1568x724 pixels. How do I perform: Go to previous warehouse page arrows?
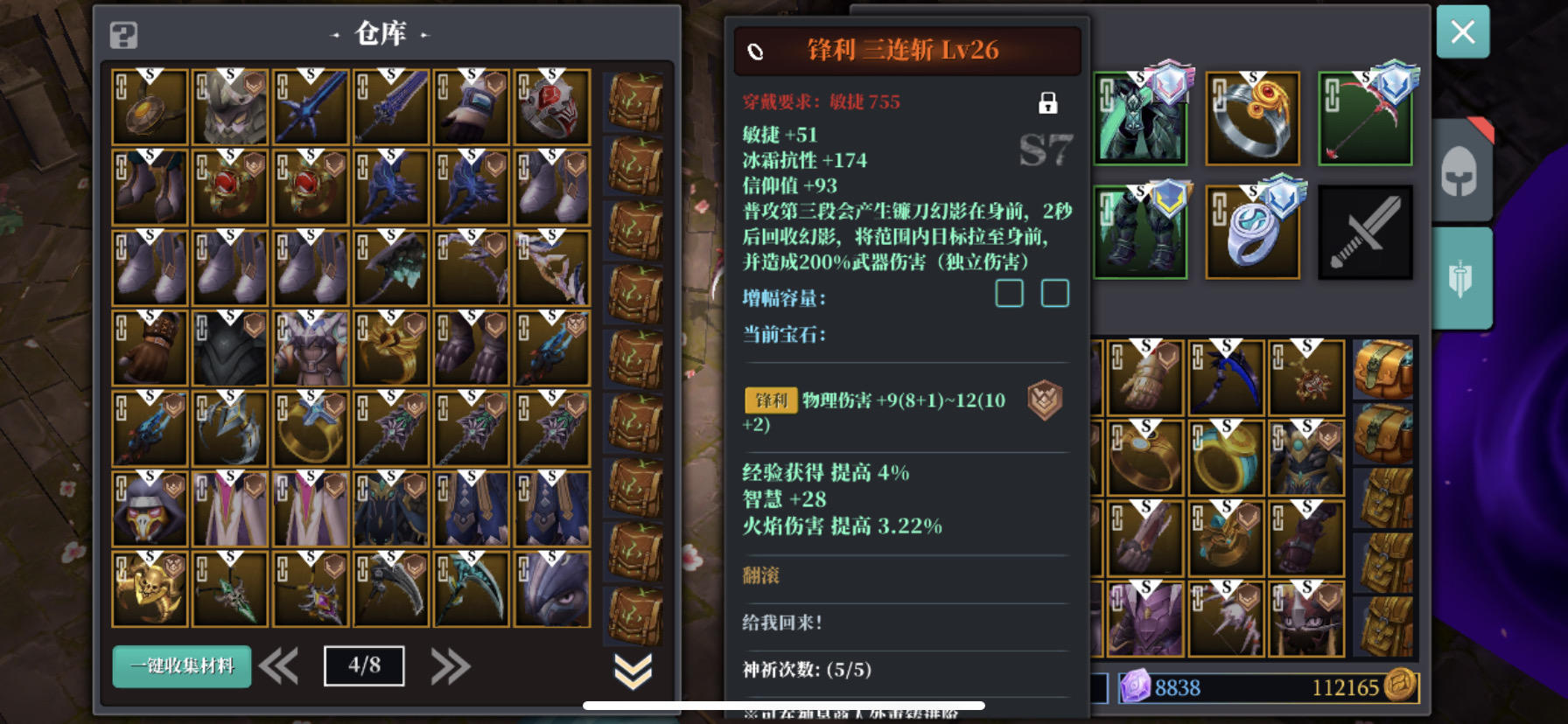pyautogui.click(x=279, y=666)
